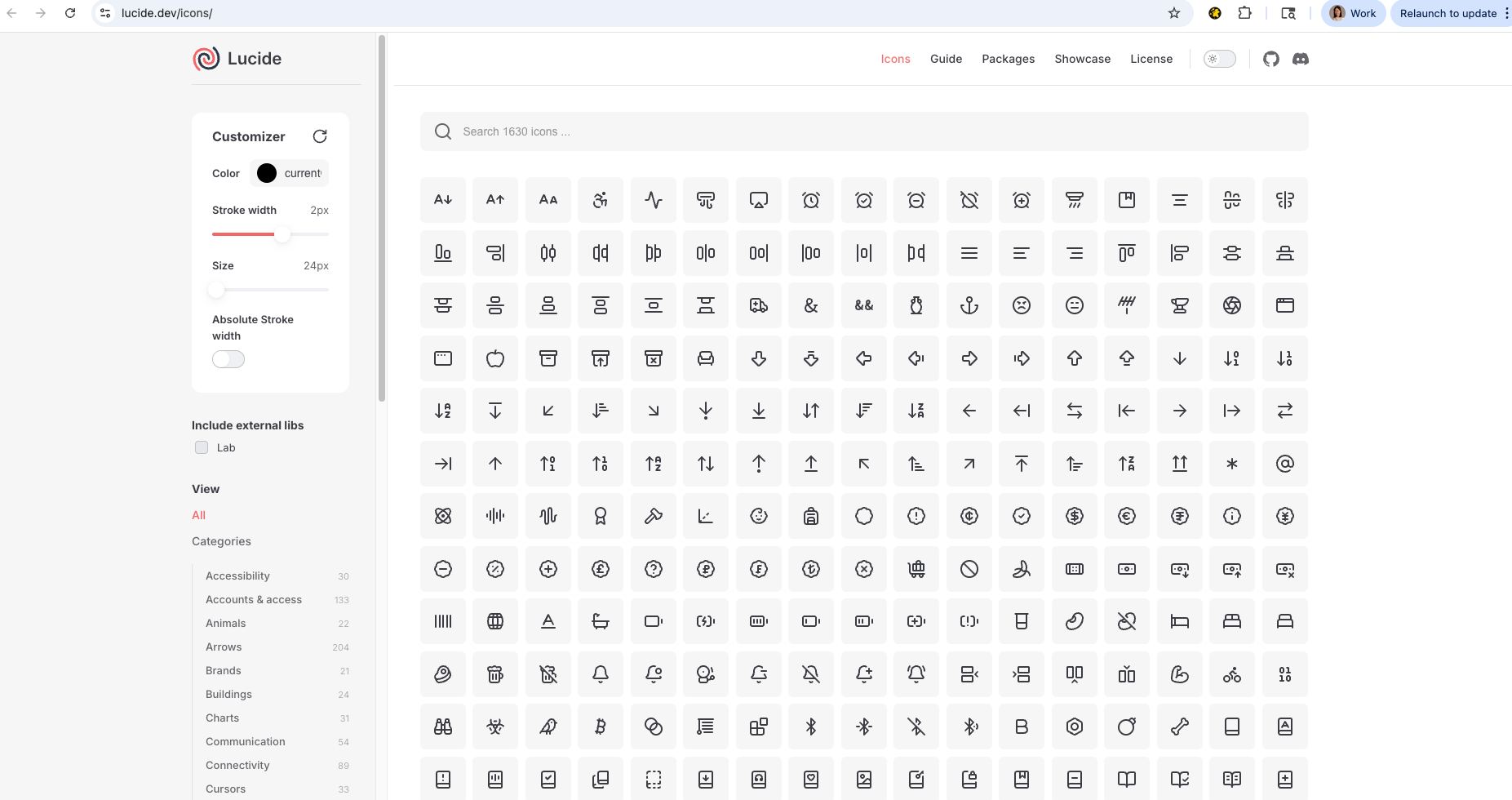Switch to the Packages tab

[1009, 59]
